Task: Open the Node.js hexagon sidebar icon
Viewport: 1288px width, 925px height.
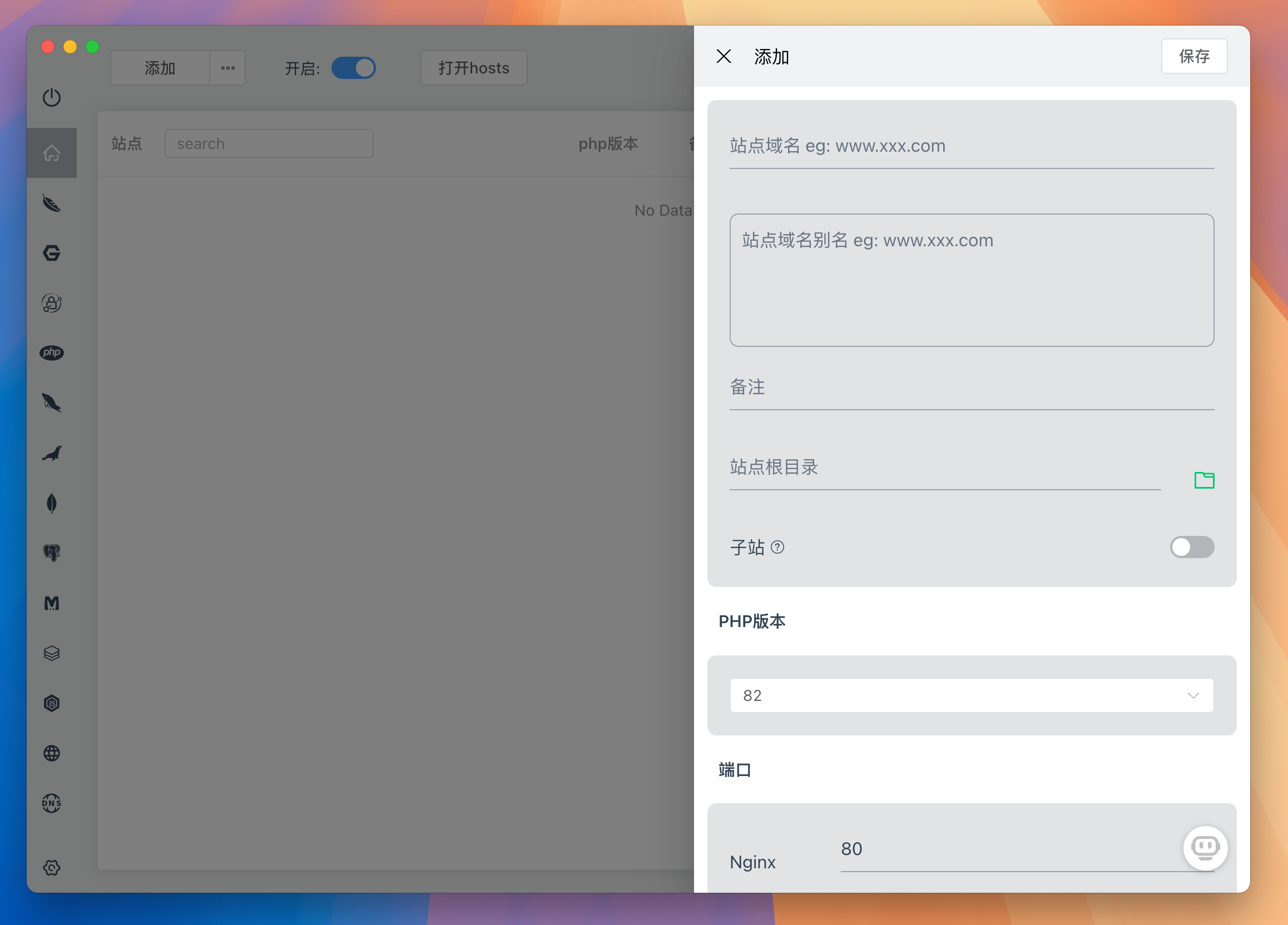Action: [52, 704]
